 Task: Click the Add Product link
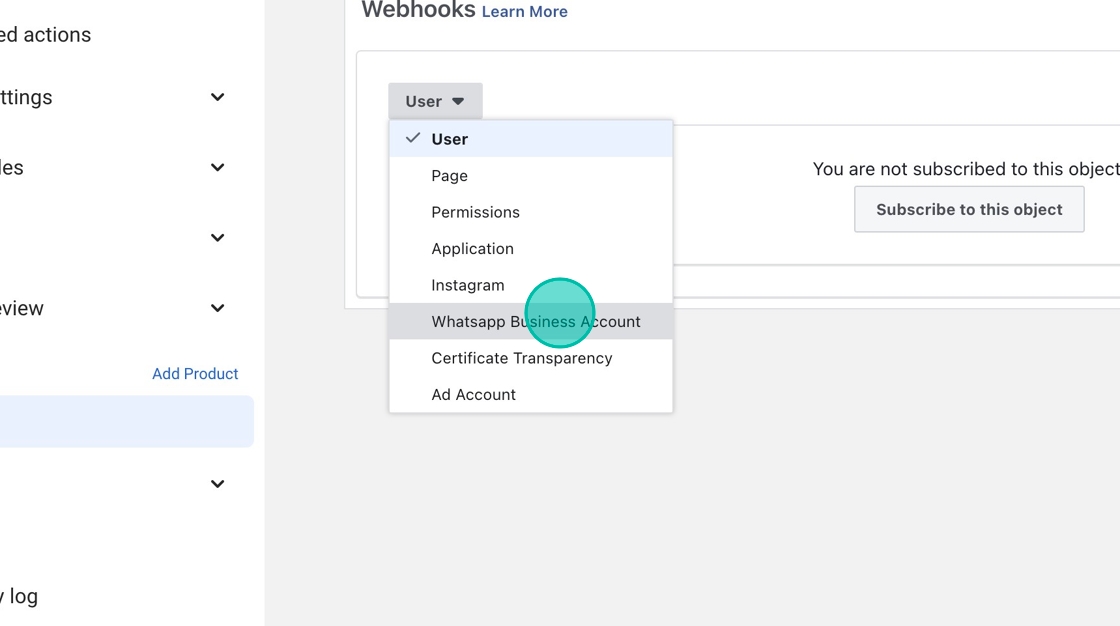point(195,374)
